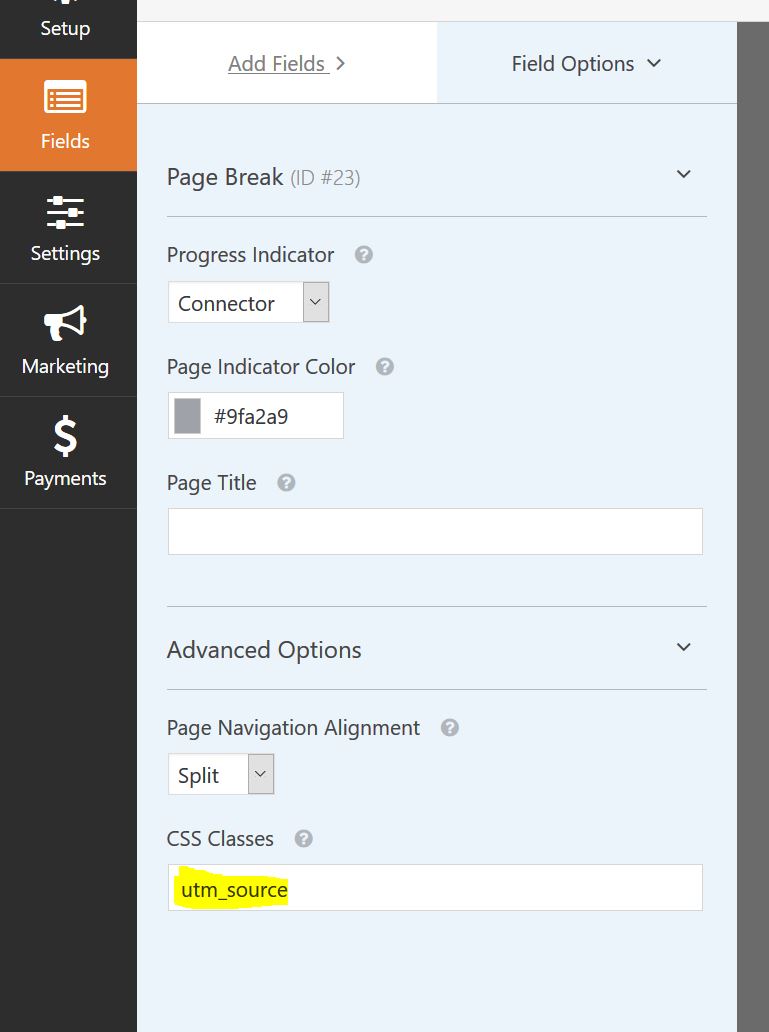Show help for Page Indicator Color
769x1032 pixels.
click(385, 367)
